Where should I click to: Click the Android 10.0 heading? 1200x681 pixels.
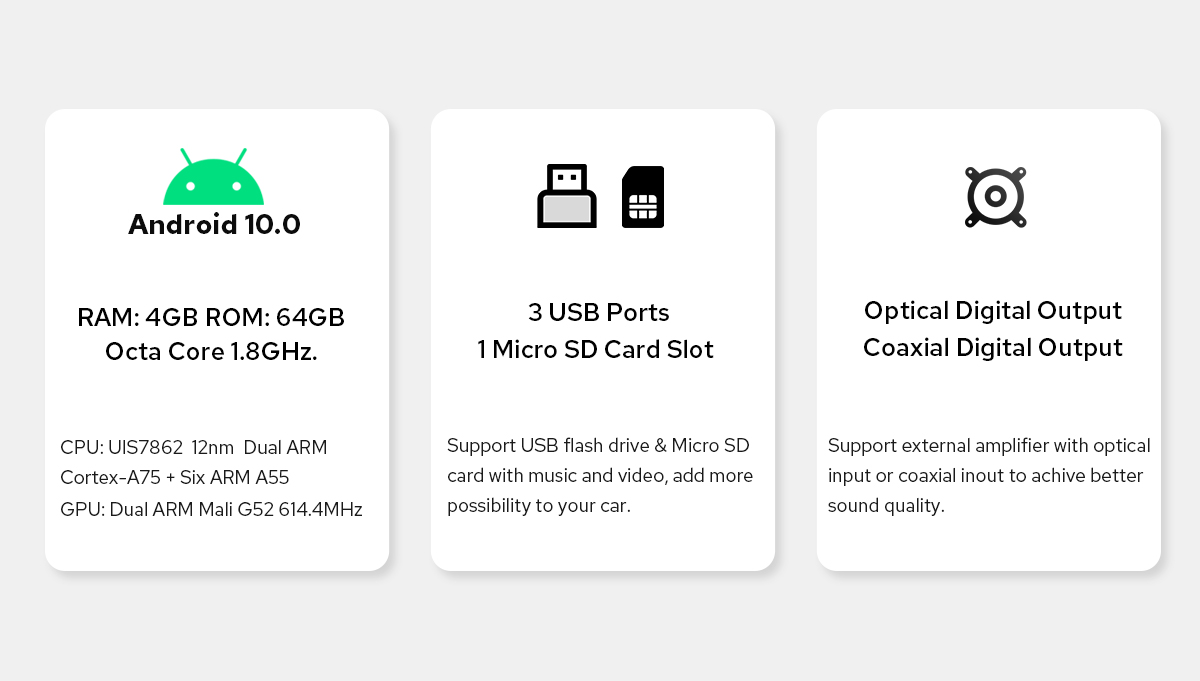click(x=214, y=224)
